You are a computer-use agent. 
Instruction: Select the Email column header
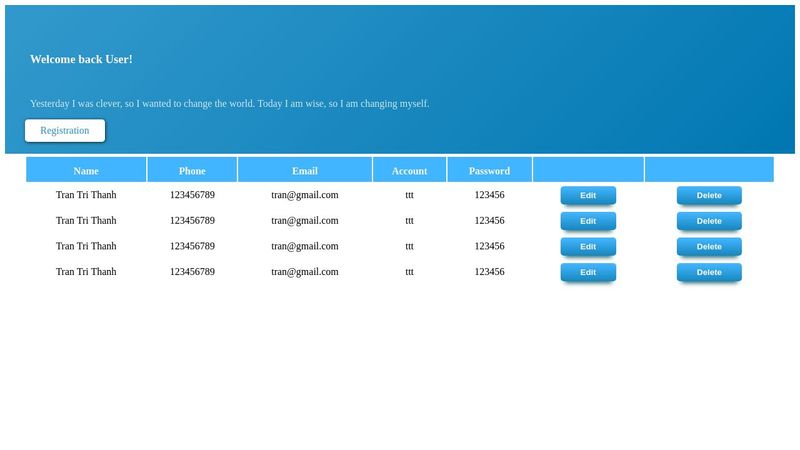pos(305,170)
